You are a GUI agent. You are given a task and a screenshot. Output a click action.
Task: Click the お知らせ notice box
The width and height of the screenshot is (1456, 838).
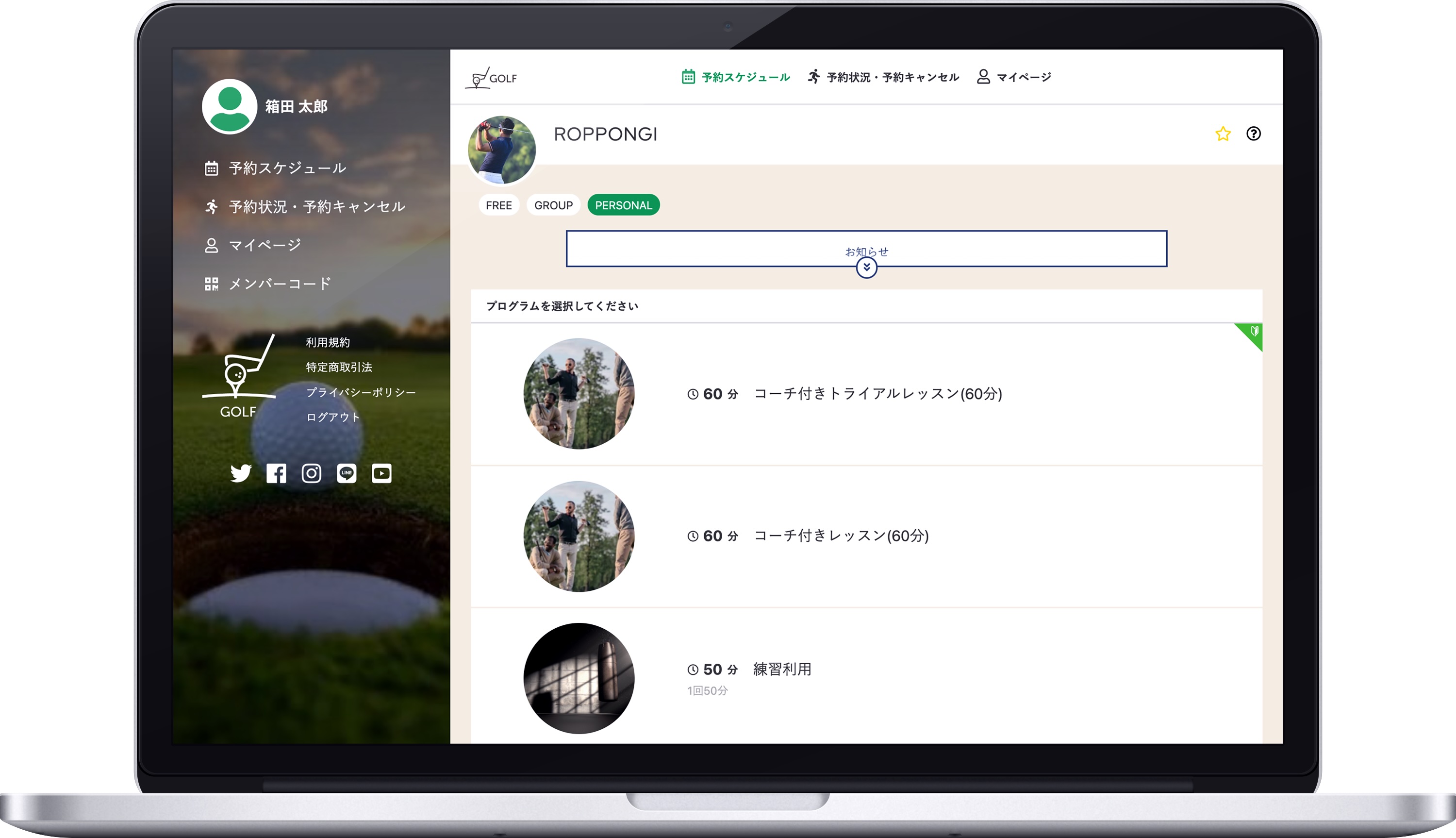point(866,249)
